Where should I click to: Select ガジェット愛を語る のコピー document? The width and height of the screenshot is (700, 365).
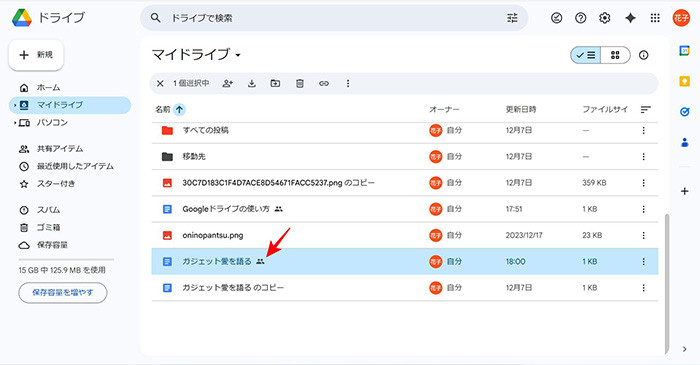[x=405, y=288]
